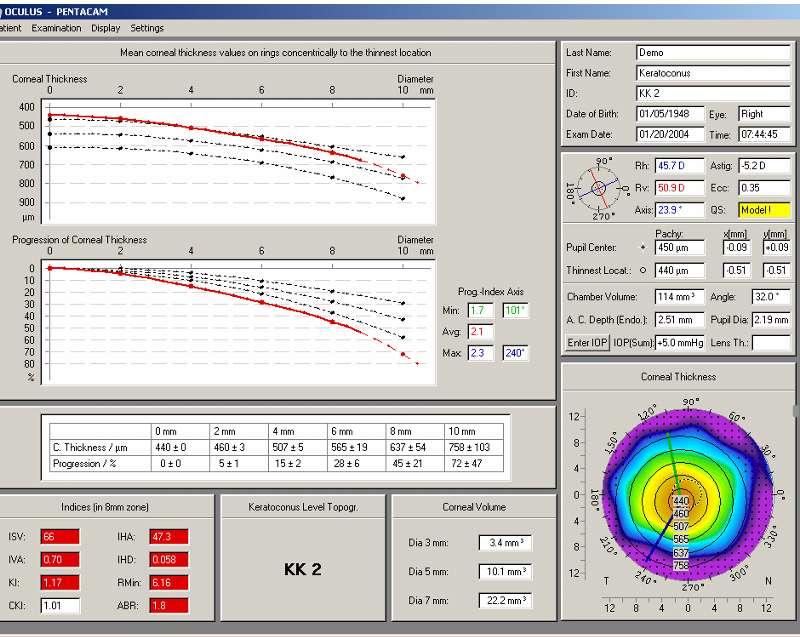Screen dimensions: 800x637
Task: Click the empty Lens Th. field
Action: pyautogui.click(x=771, y=342)
